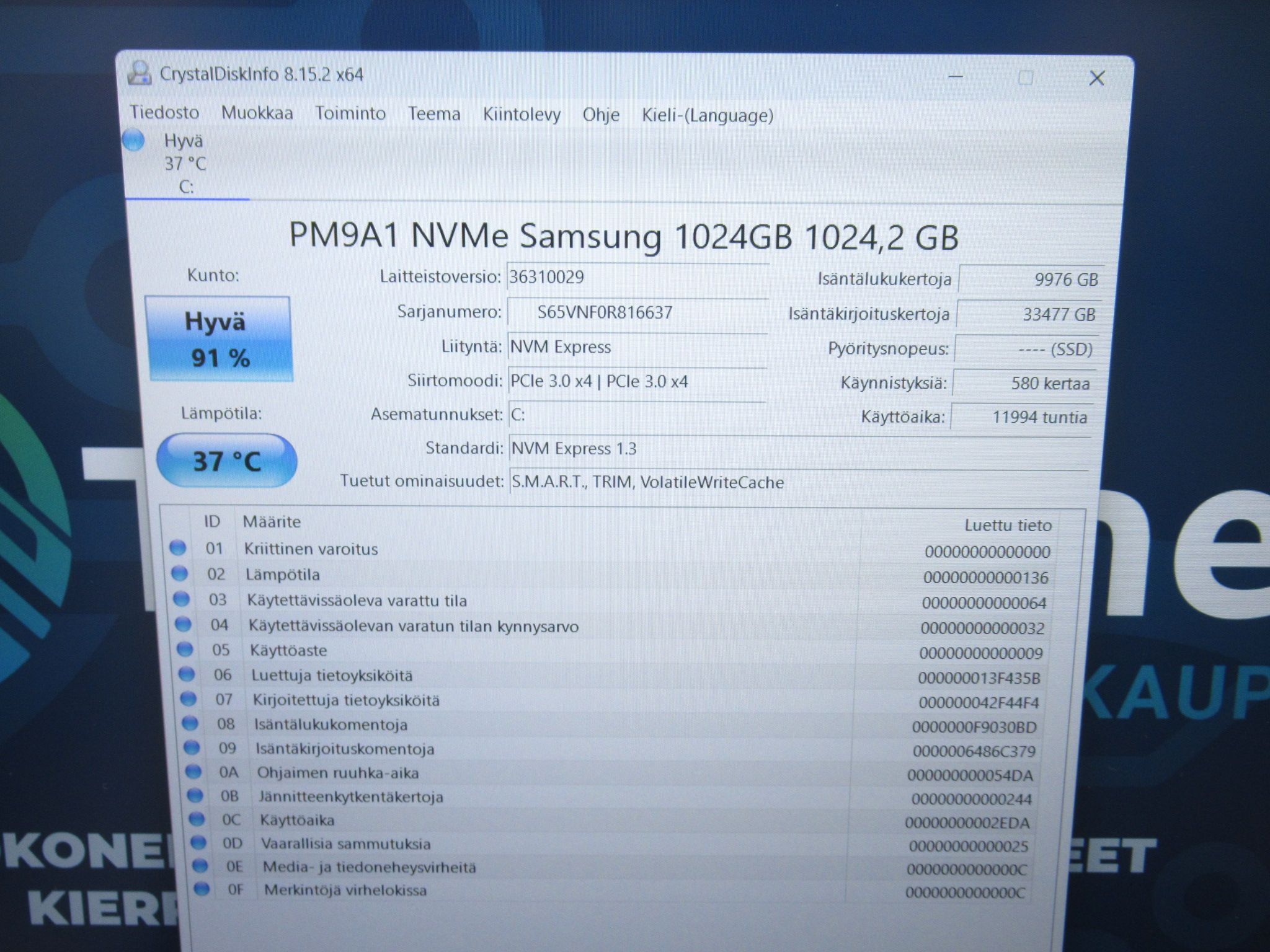Click the blue dot next to Lämpötila attribute
Image resolution: width=1270 pixels, height=952 pixels.
click(x=179, y=573)
